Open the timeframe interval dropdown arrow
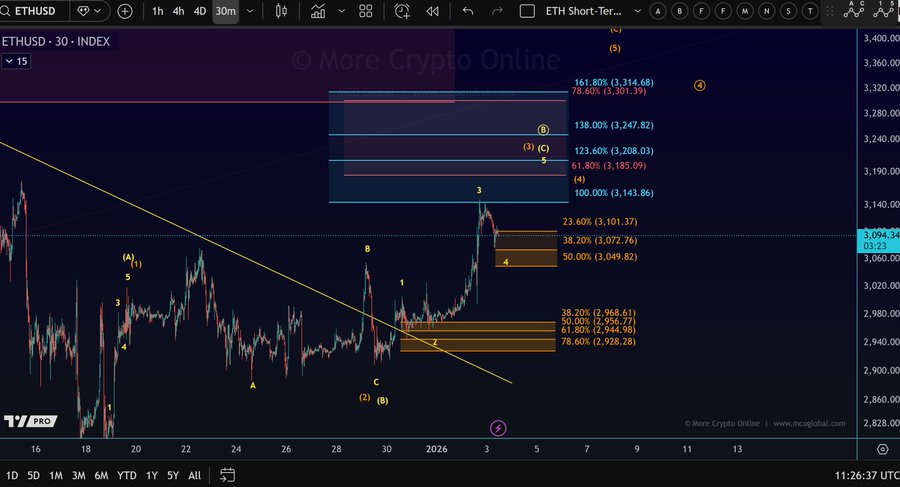 point(250,11)
